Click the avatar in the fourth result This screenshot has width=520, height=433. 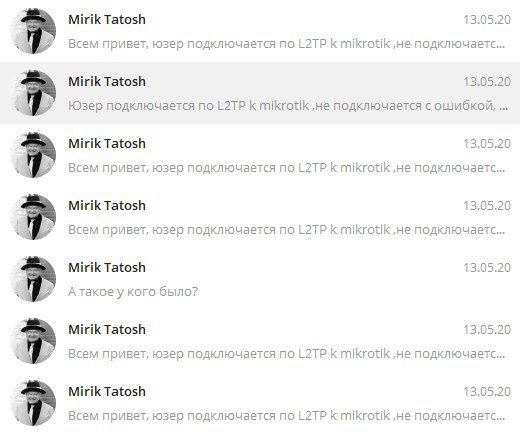pyautogui.click(x=33, y=217)
